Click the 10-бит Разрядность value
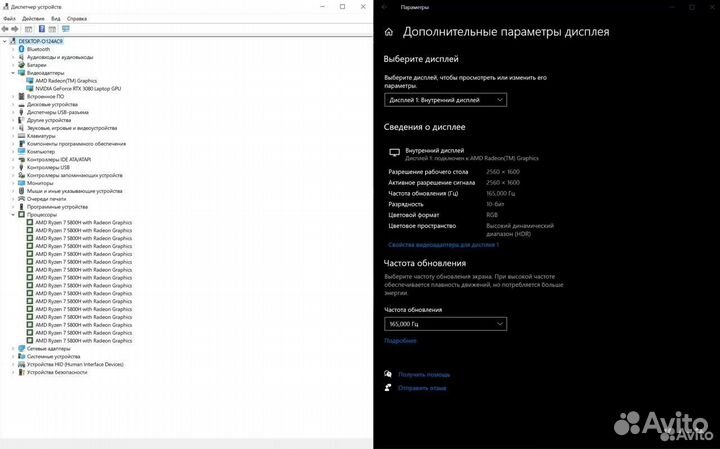The width and height of the screenshot is (720, 449). click(495, 204)
